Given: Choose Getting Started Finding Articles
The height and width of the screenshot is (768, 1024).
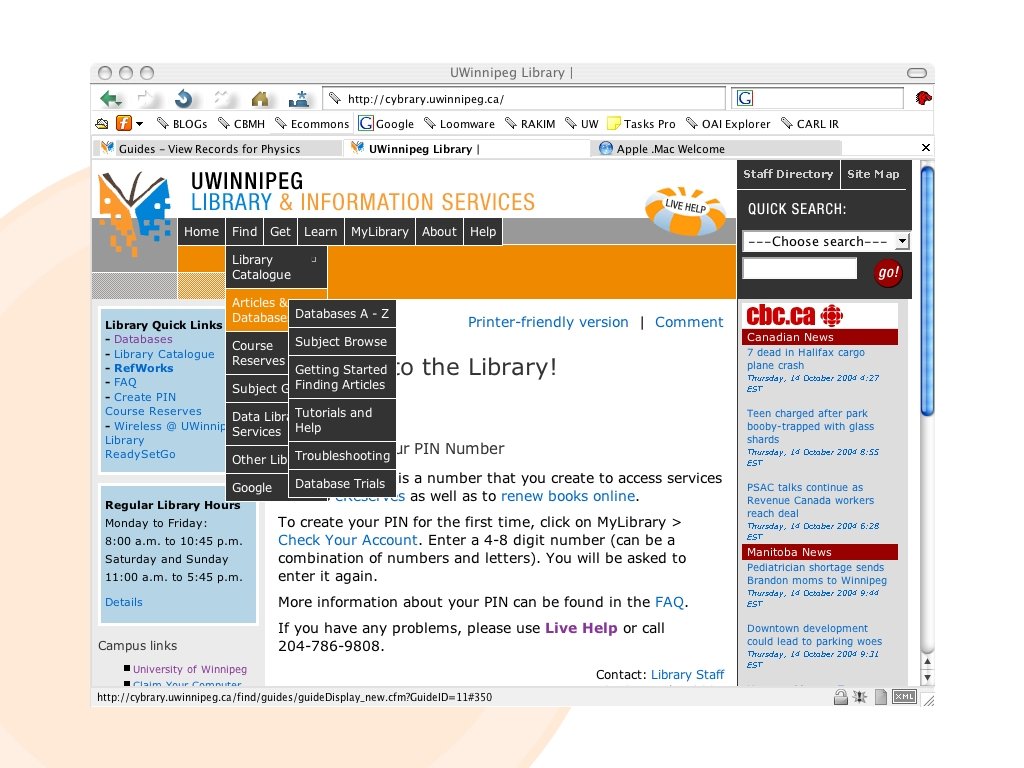Looking at the screenshot, I should click(x=342, y=377).
